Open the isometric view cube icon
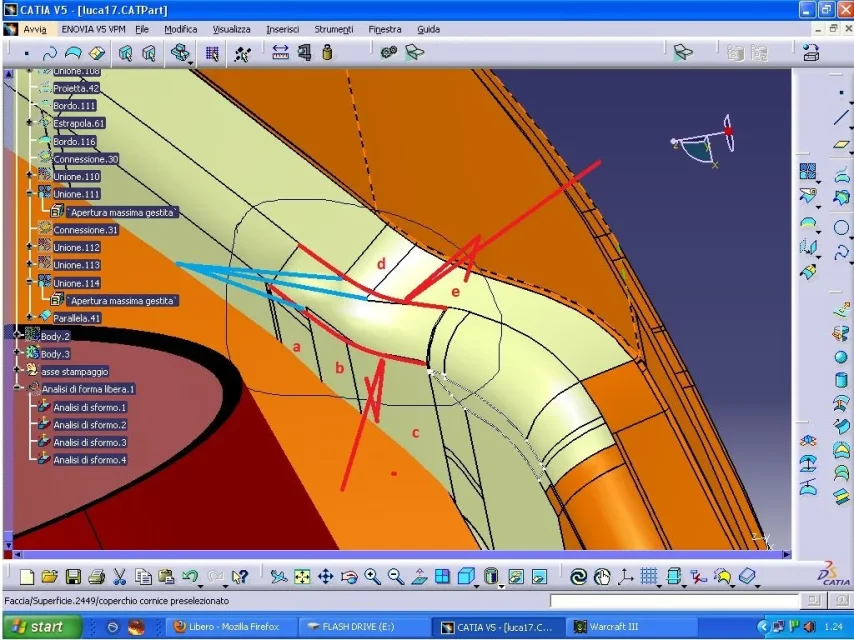Screen dimensions: 854x640 pyautogui.click(x=466, y=576)
